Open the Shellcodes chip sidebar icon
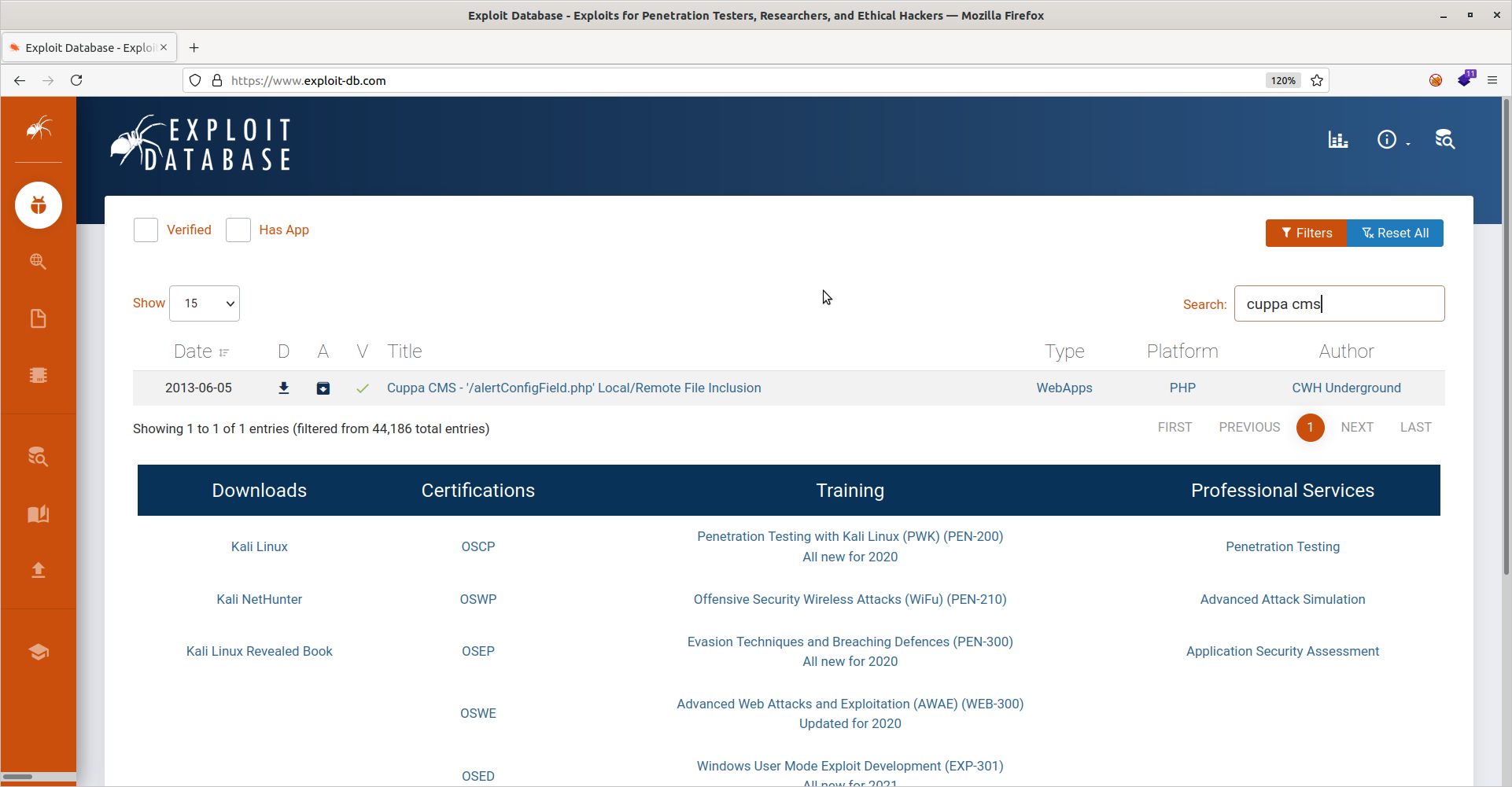1512x787 pixels. point(38,375)
